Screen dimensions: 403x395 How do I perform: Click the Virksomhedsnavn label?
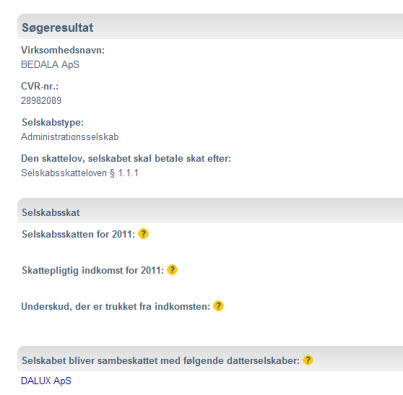tap(63, 50)
